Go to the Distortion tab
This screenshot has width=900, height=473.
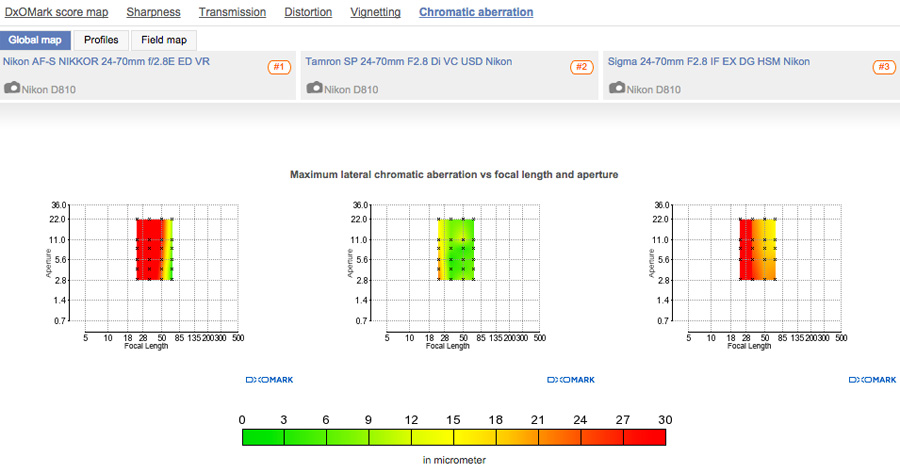[x=308, y=12]
